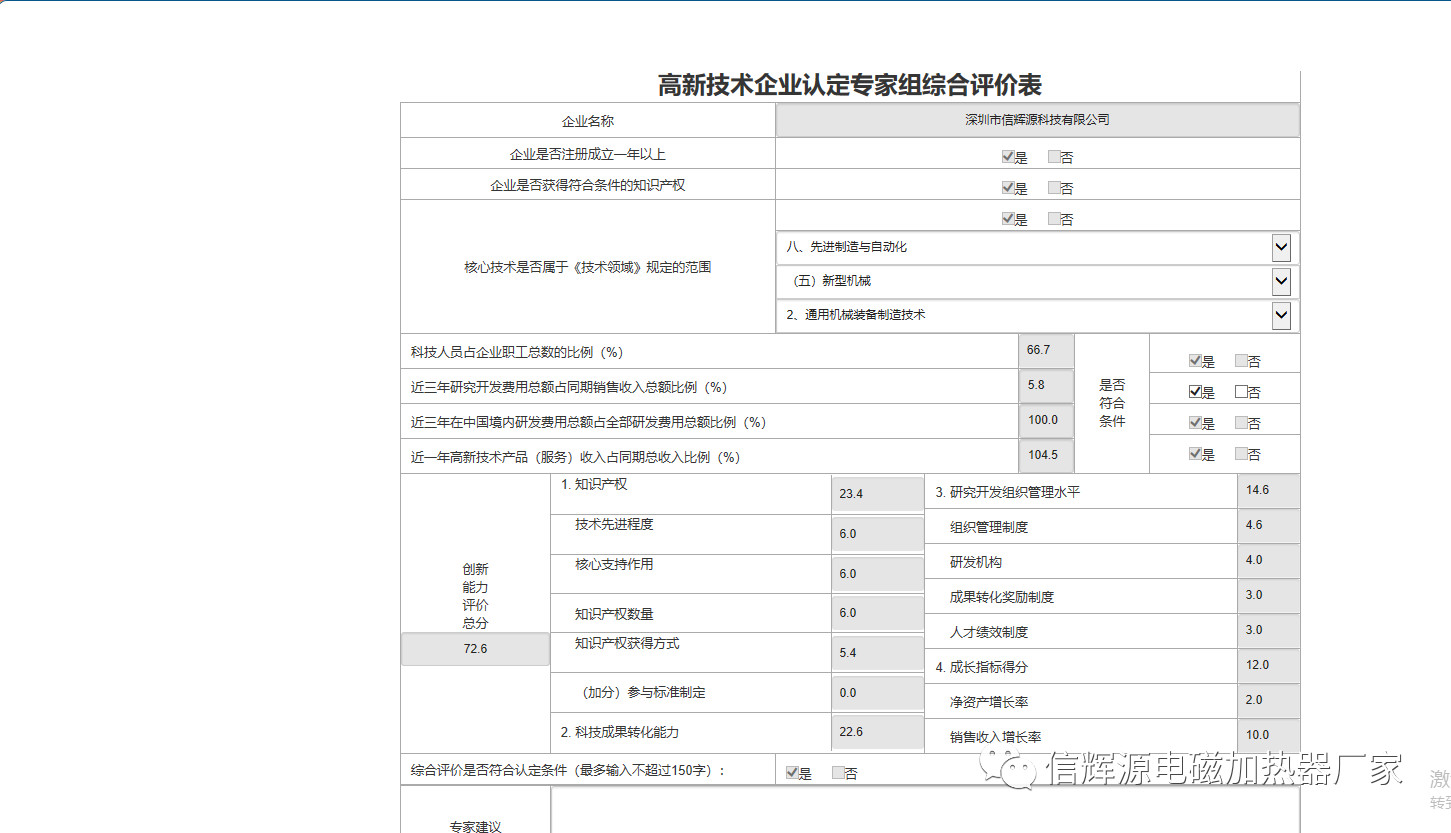This screenshot has height=833, width=1451.
Task: Select the 销售收入增长率 score field 10.0
Action: click(1267, 735)
